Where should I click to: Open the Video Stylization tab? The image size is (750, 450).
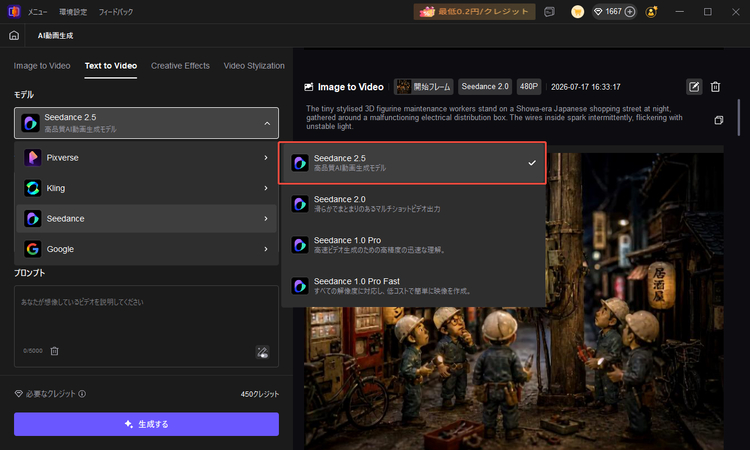pos(254,66)
